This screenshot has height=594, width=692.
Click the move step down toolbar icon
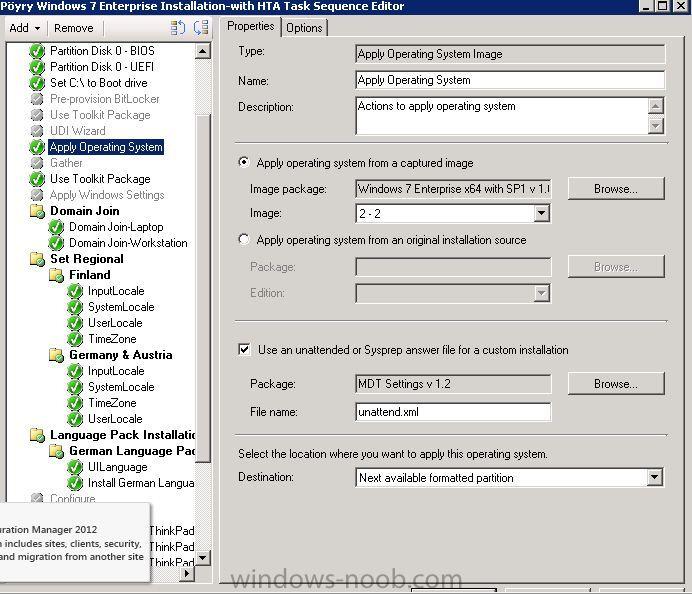tap(201, 28)
